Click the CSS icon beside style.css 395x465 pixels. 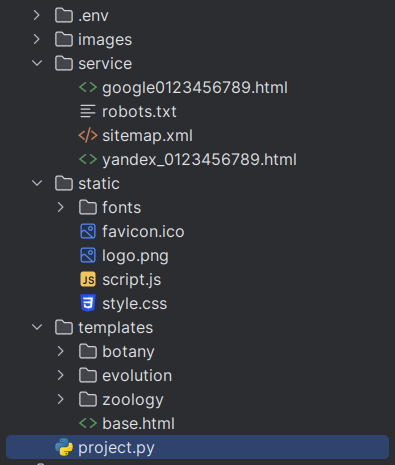coord(88,303)
